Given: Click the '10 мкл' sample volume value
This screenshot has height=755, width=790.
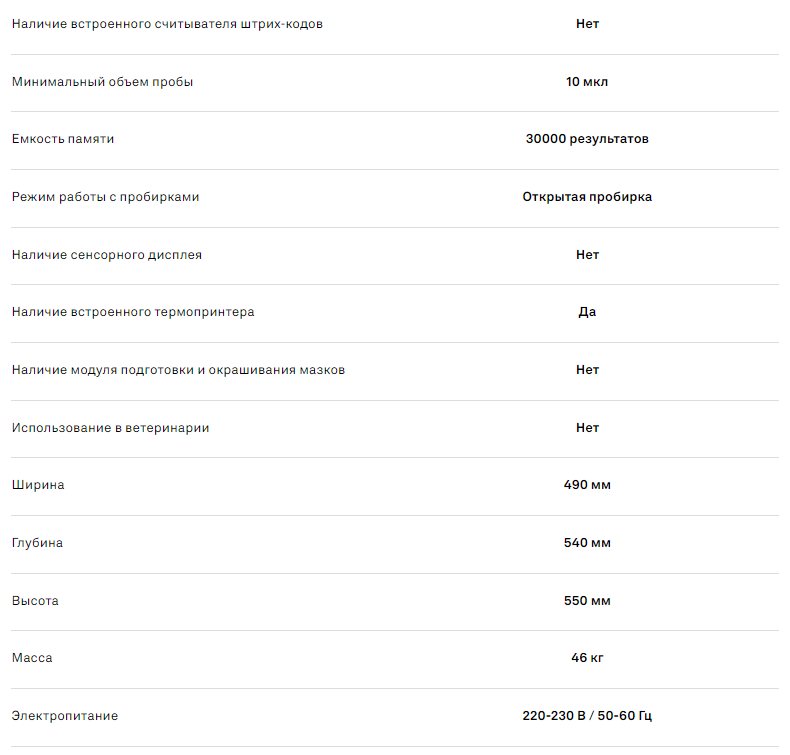Looking at the screenshot, I should (587, 82).
